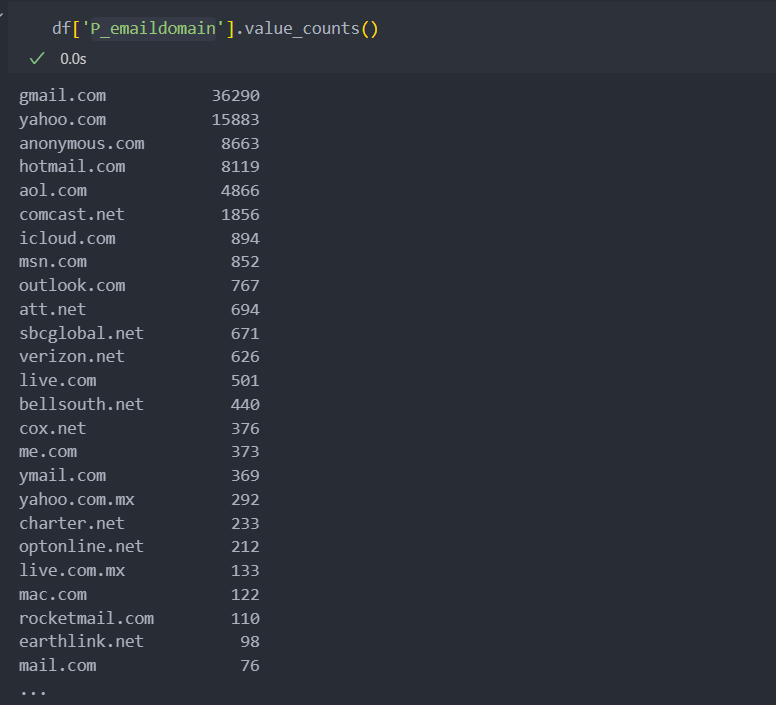
Task: Click the yahoo.com row label
Action: coord(62,120)
